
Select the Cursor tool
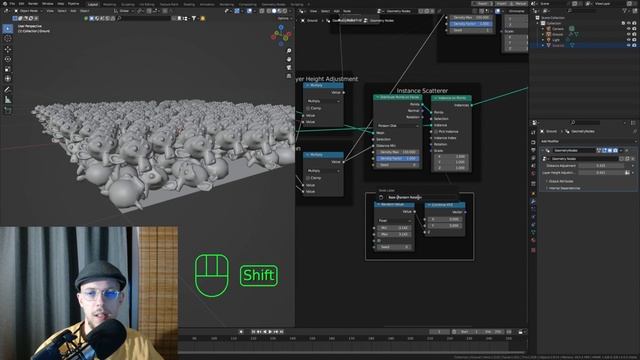[x=8, y=39]
